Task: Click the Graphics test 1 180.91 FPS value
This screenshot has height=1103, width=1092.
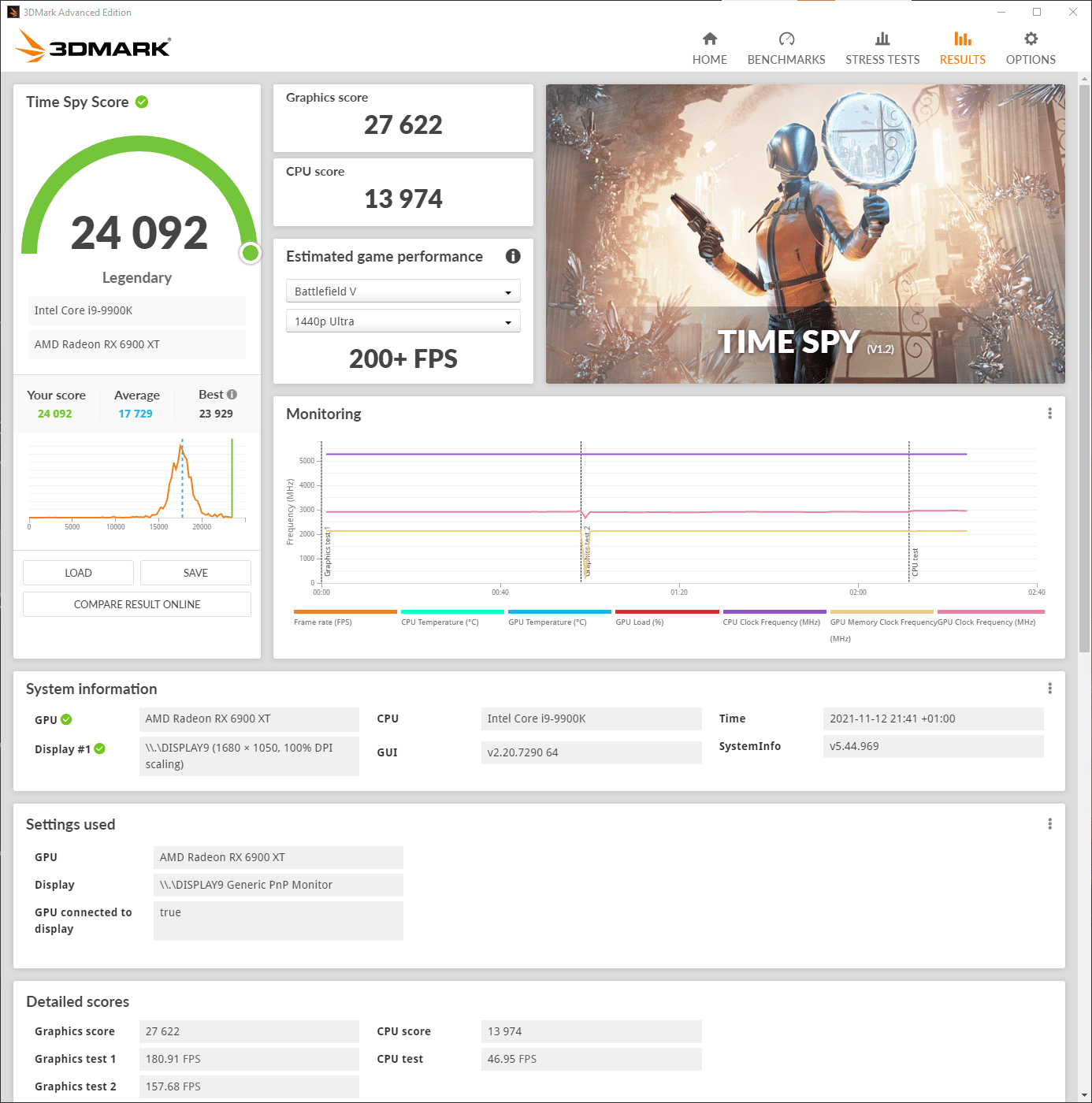Action: pos(249,1059)
